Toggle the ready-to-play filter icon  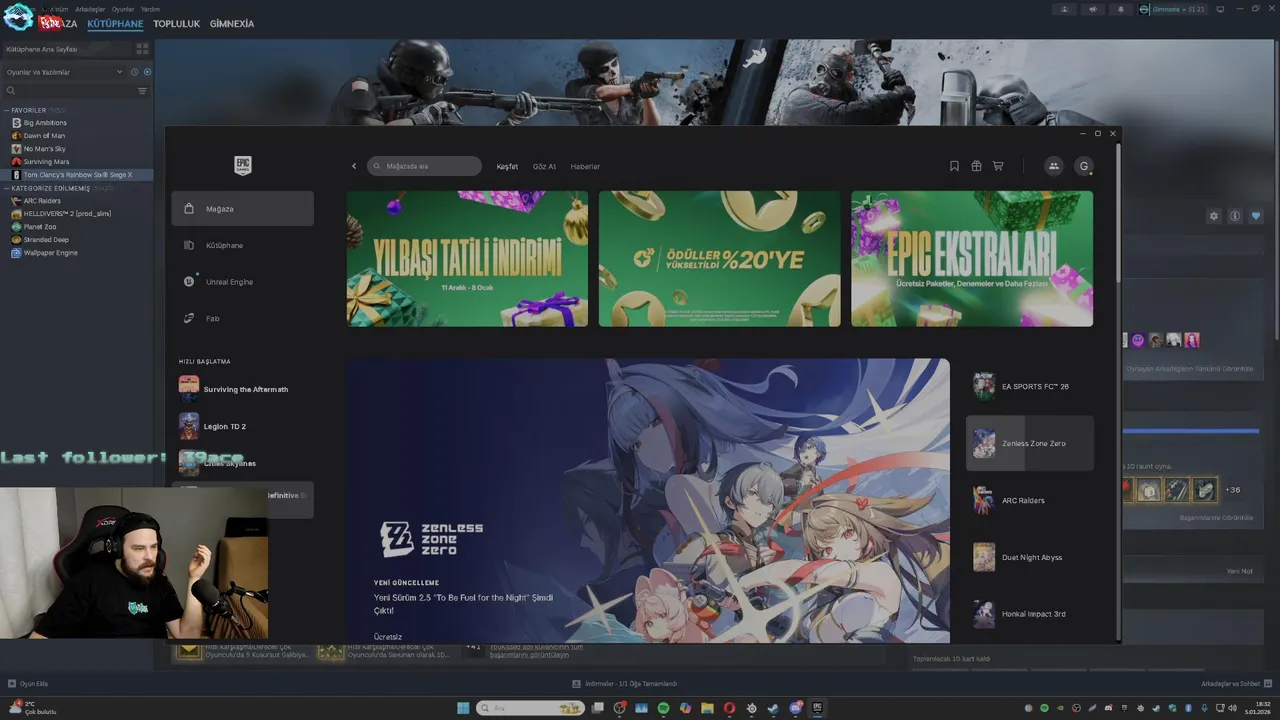[147, 72]
